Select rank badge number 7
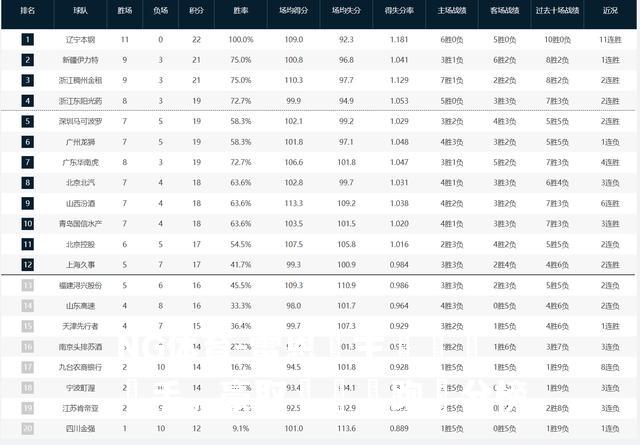The width and height of the screenshot is (640, 445). 27,162
